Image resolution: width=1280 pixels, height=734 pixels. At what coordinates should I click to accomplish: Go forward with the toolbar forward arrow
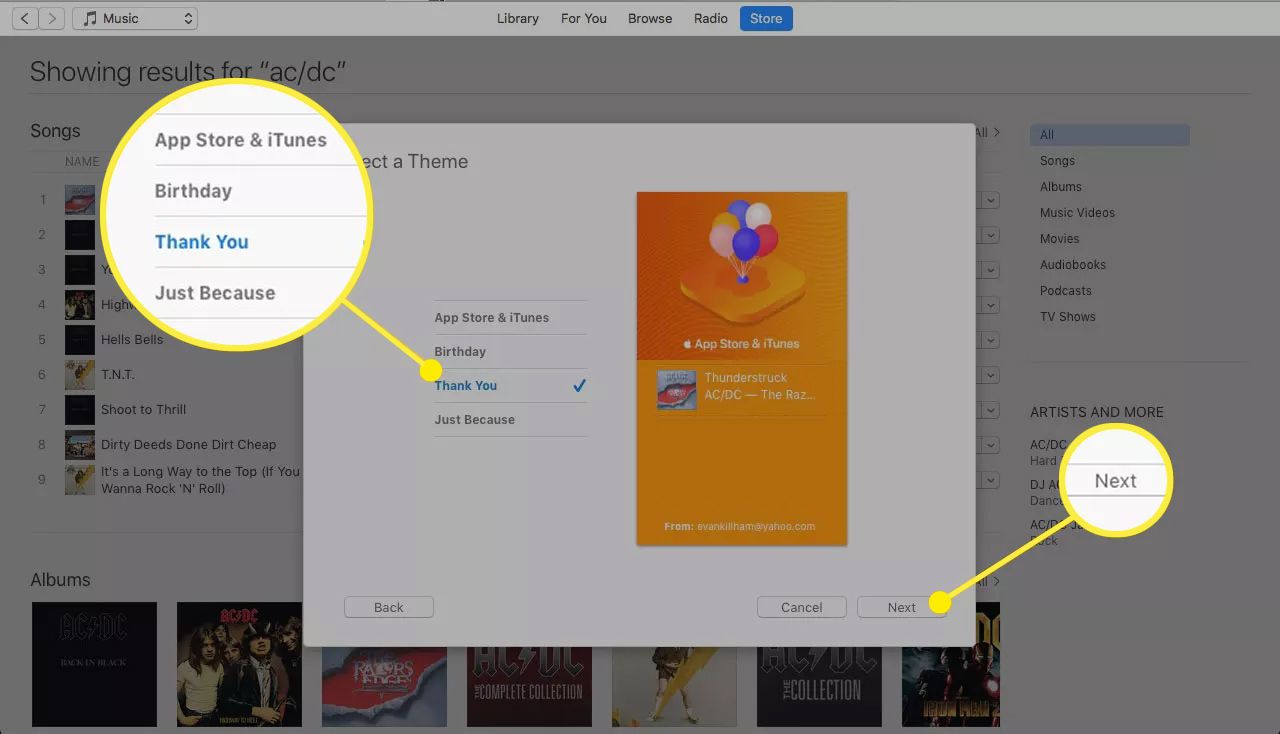click(x=52, y=18)
